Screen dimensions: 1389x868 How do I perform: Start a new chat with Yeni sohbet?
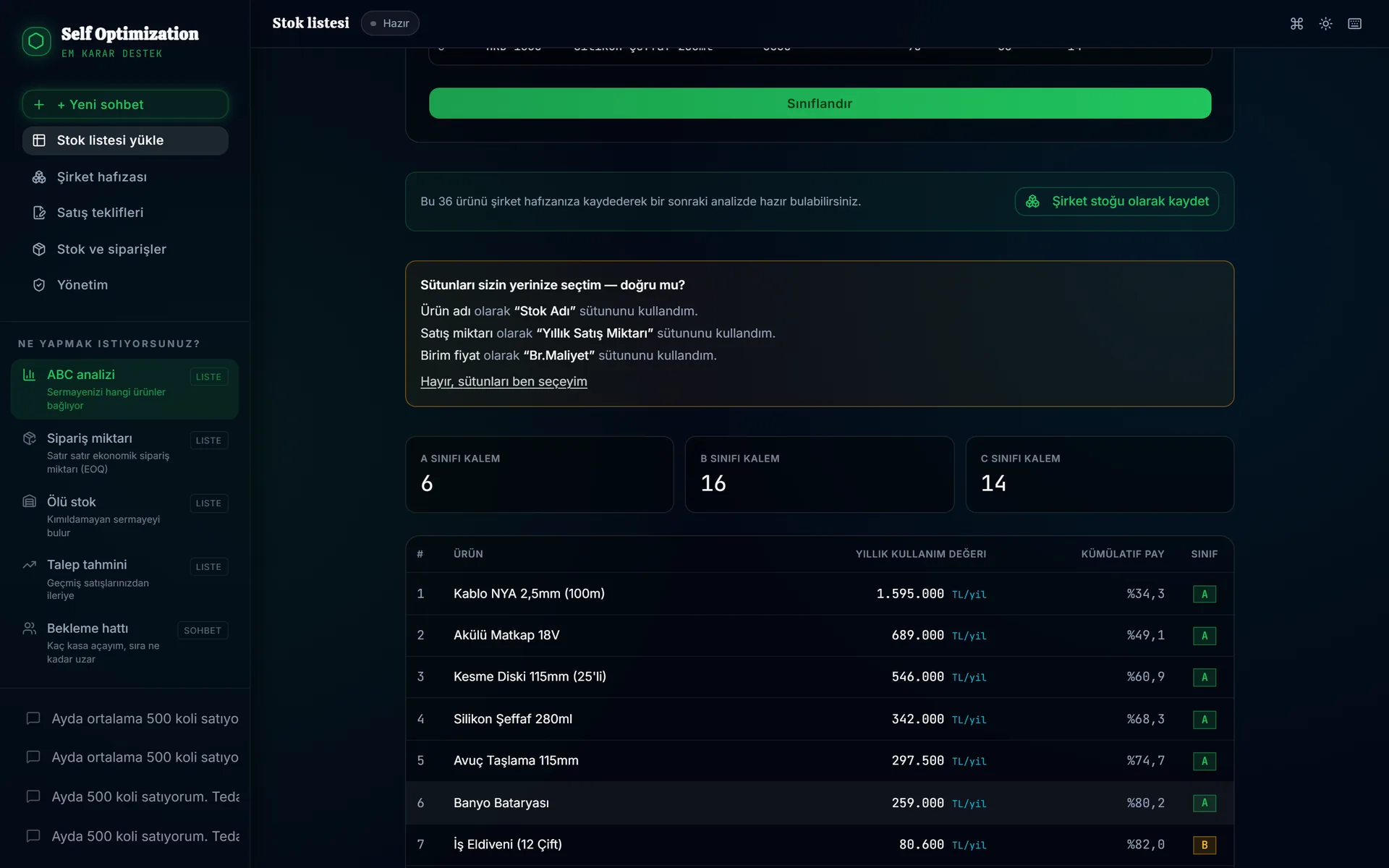(125, 104)
